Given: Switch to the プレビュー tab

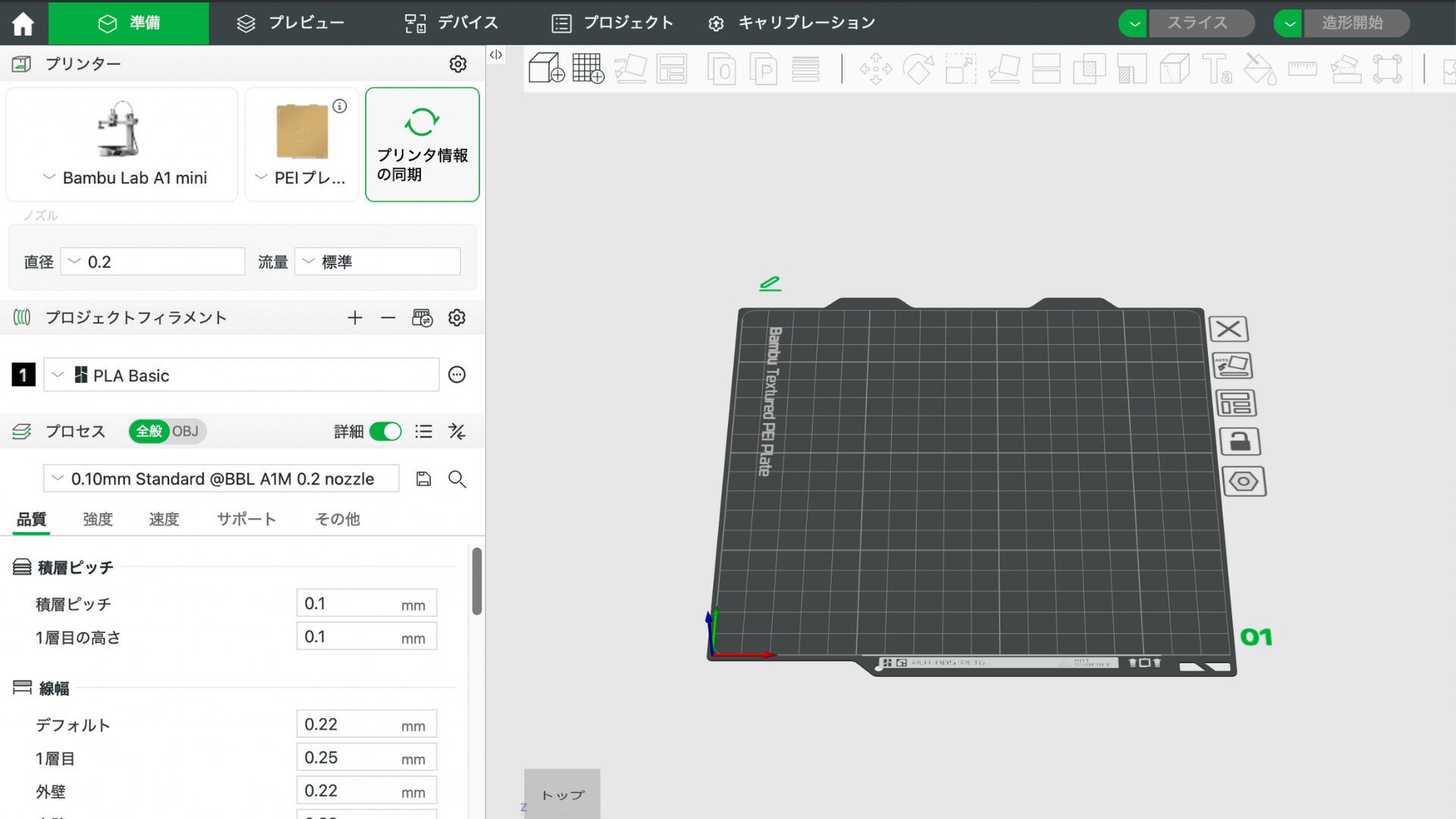Looking at the screenshot, I should pos(290,24).
